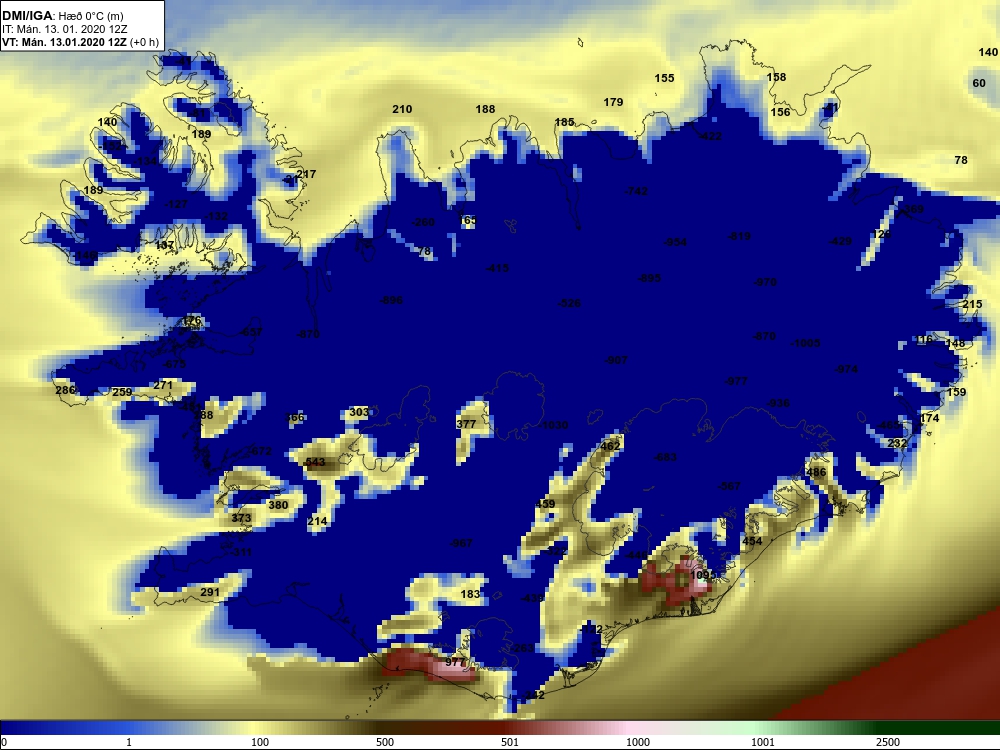
Task: Click the -742 value in the north
Action: 636,191
